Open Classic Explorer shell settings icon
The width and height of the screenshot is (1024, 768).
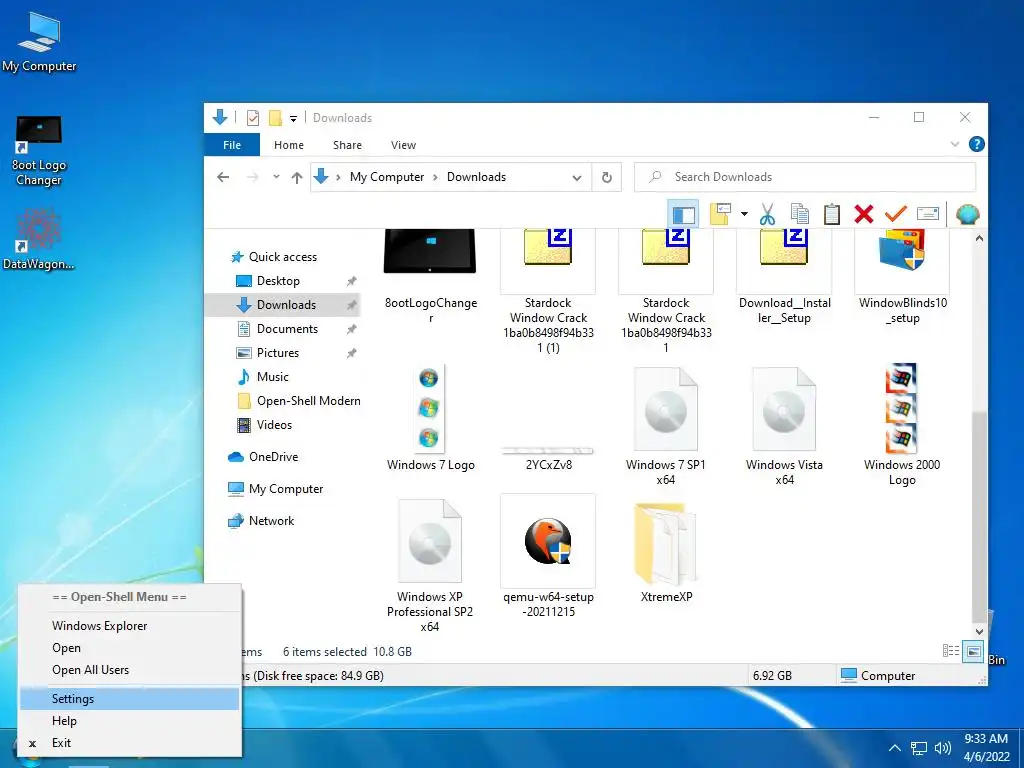(967, 214)
